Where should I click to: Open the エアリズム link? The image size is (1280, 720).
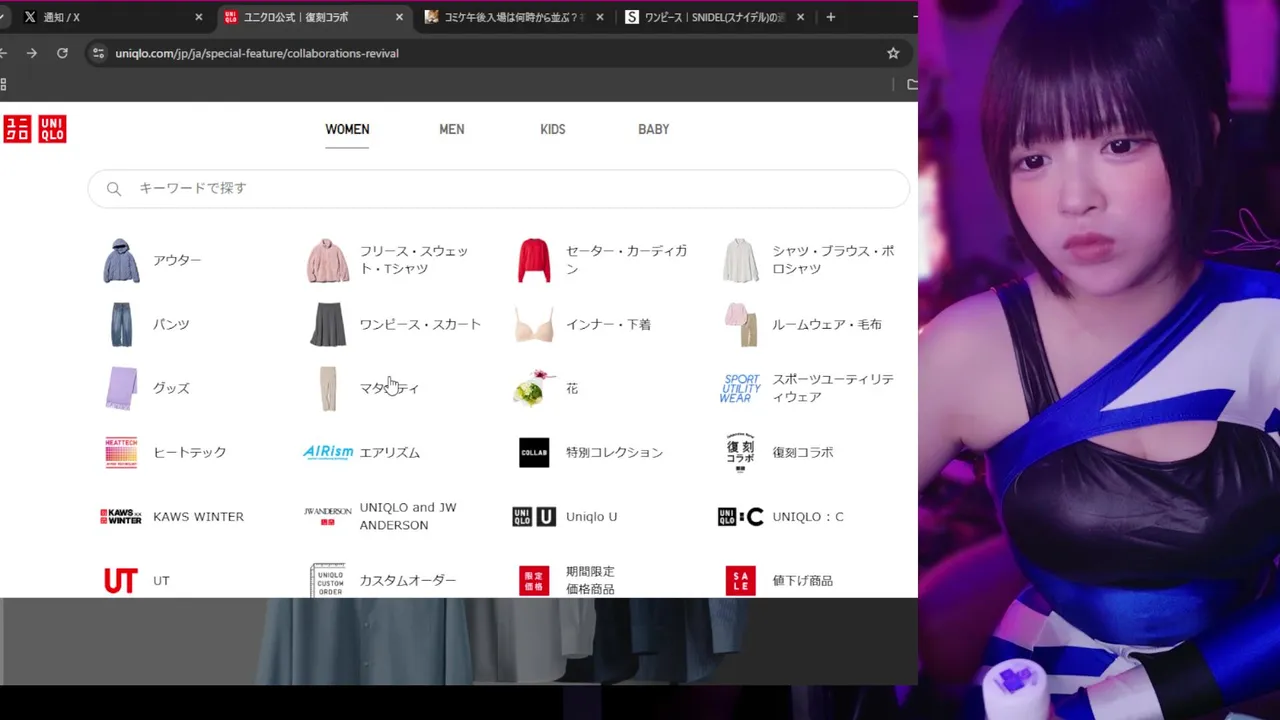pyautogui.click(x=390, y=452)
